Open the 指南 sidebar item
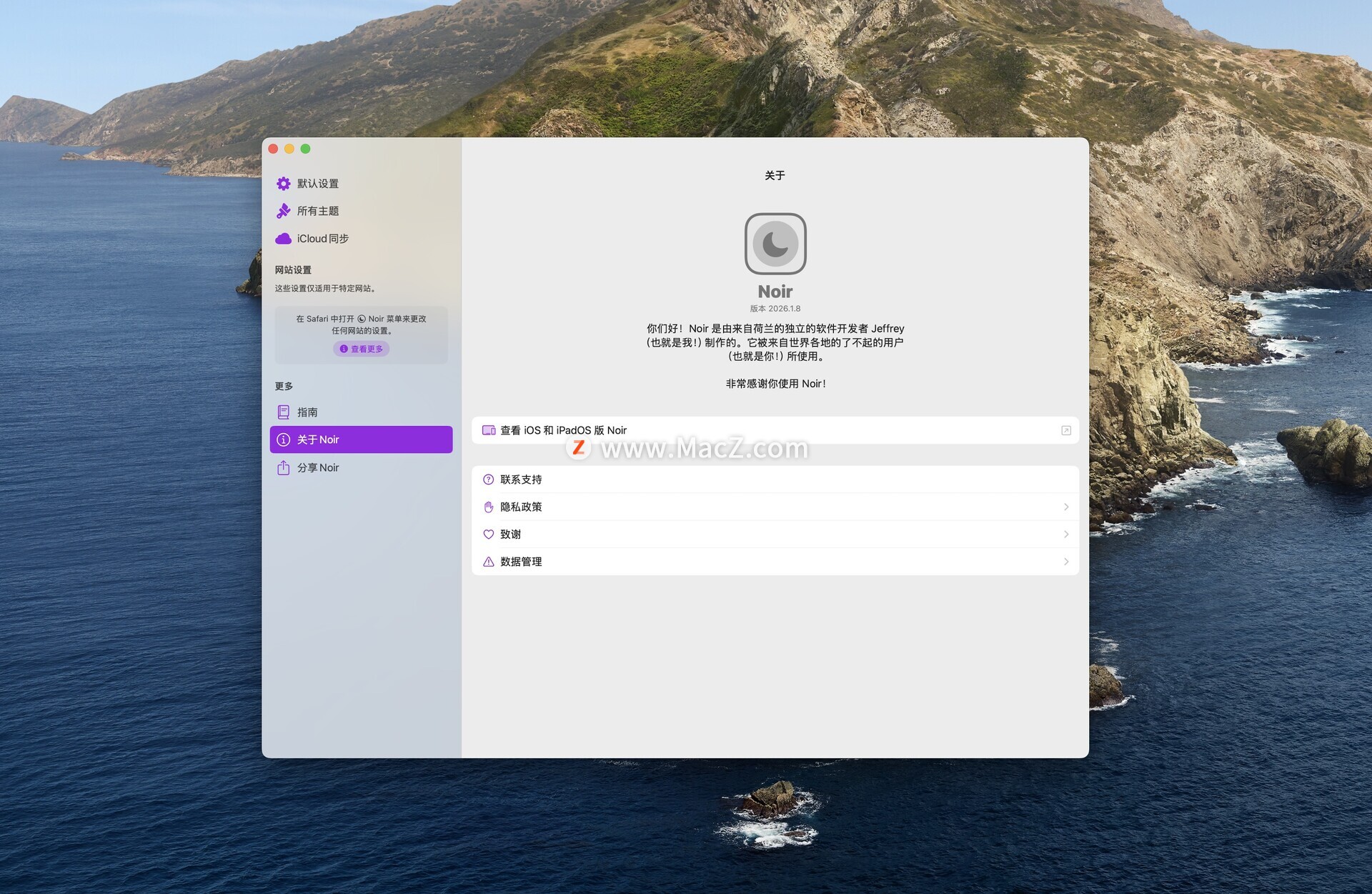Viewport: 1372px width, 894px height. [361, 412]
